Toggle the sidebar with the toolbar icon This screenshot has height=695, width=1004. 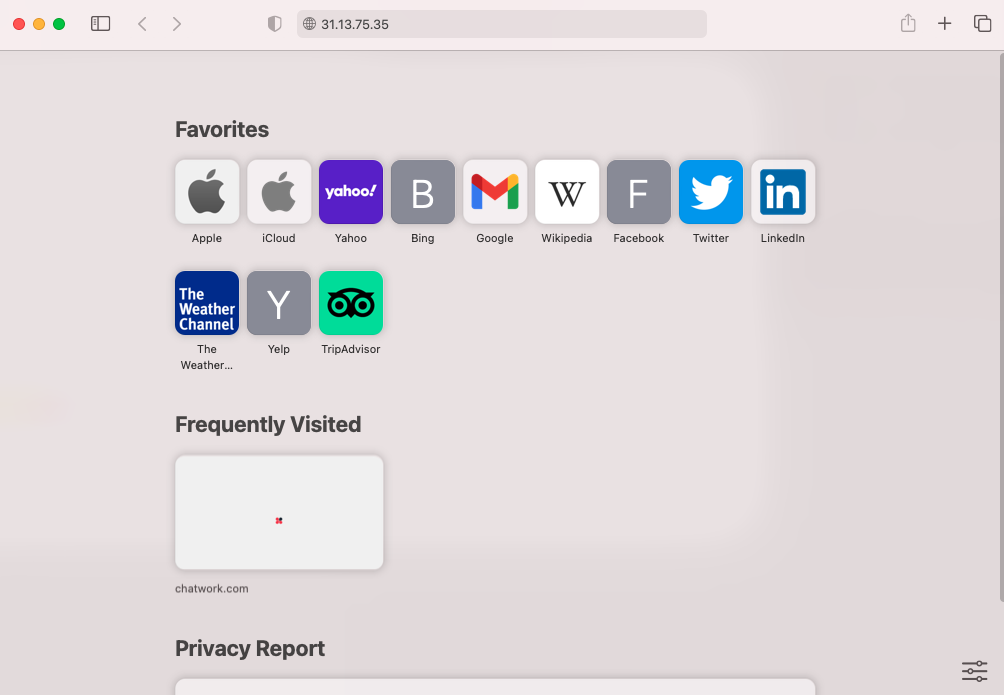click(x=101, y=24)
